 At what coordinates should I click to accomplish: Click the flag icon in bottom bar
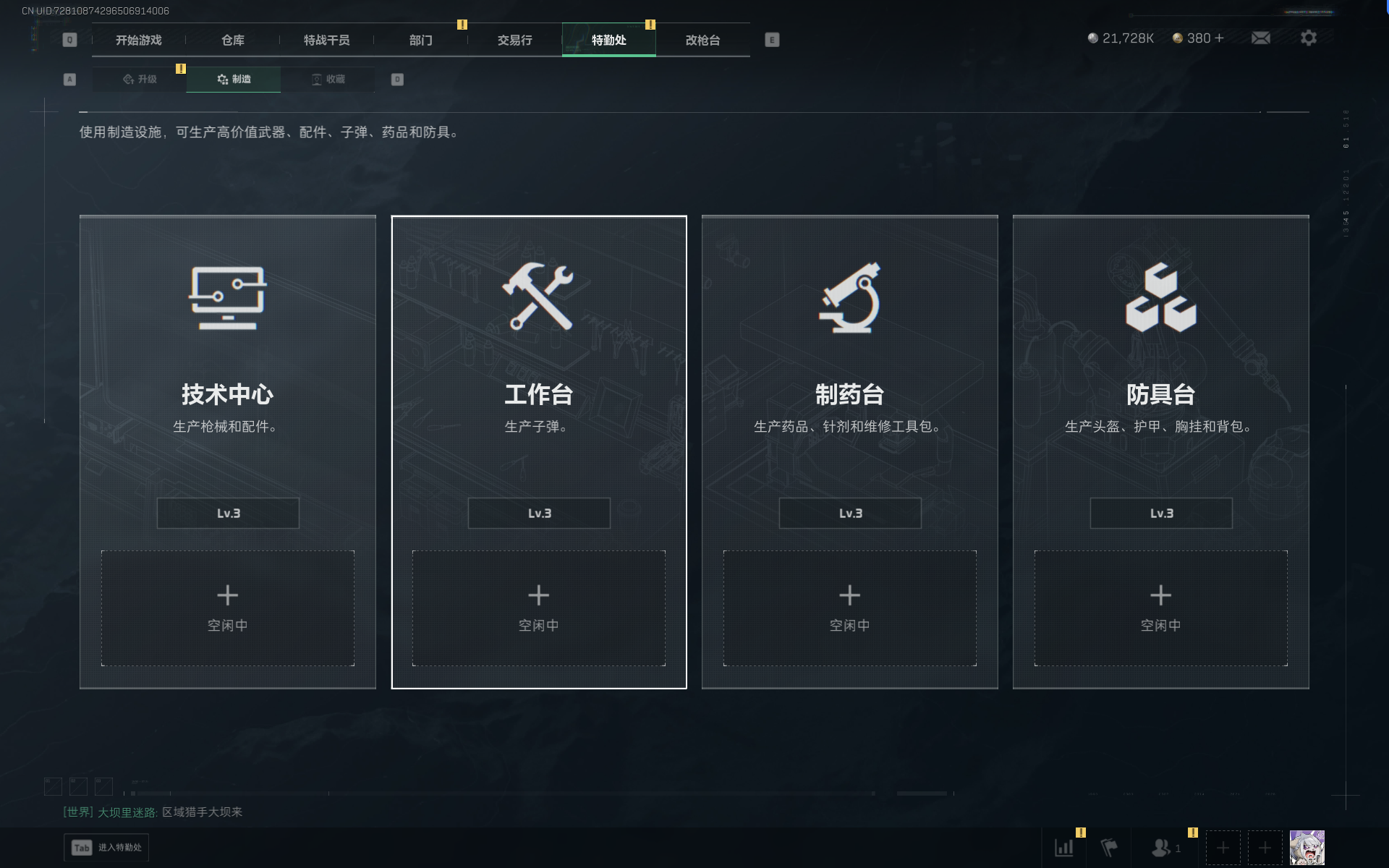coord(1109,847)
